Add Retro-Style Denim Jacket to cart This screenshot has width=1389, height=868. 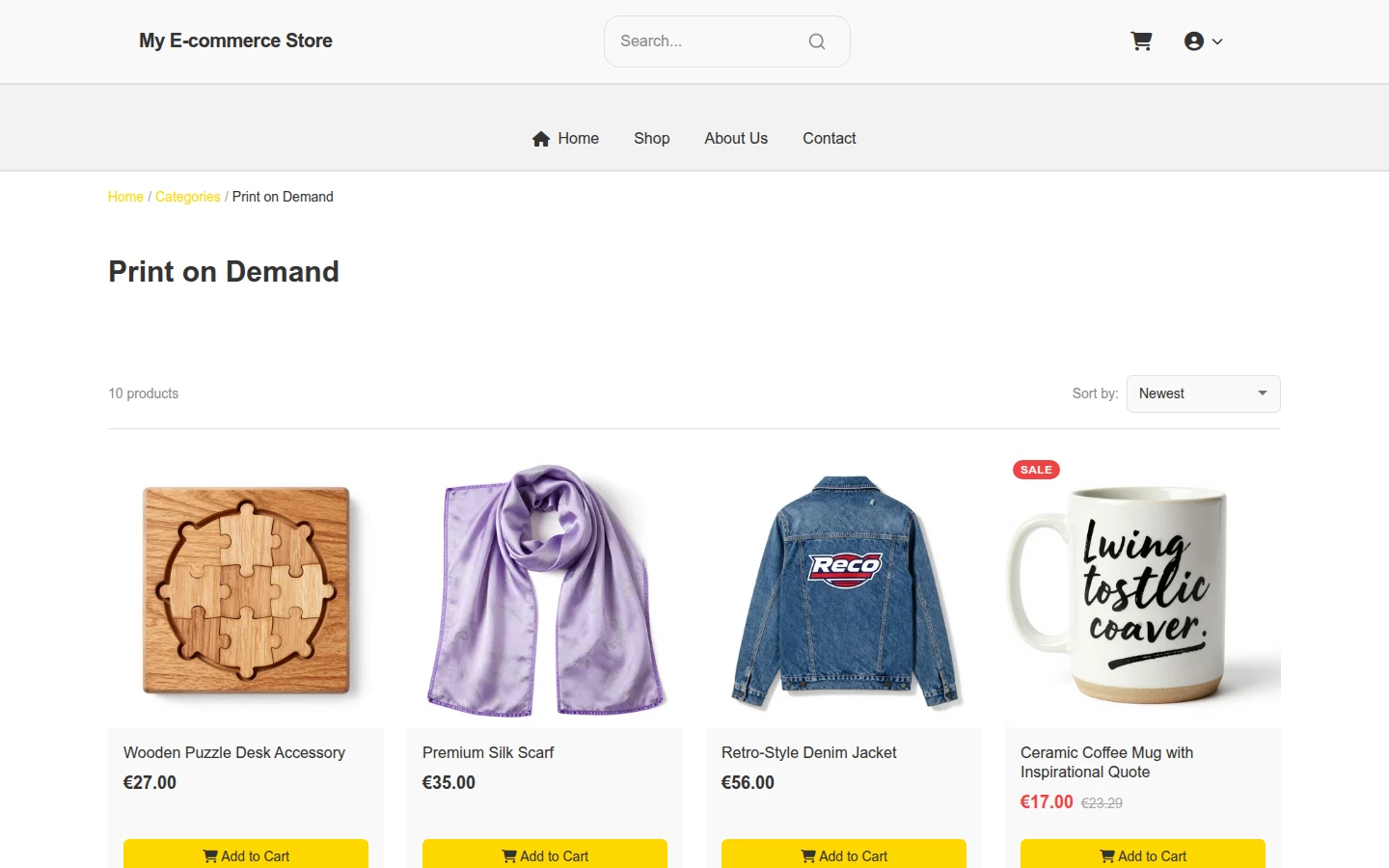click(844, 854)
